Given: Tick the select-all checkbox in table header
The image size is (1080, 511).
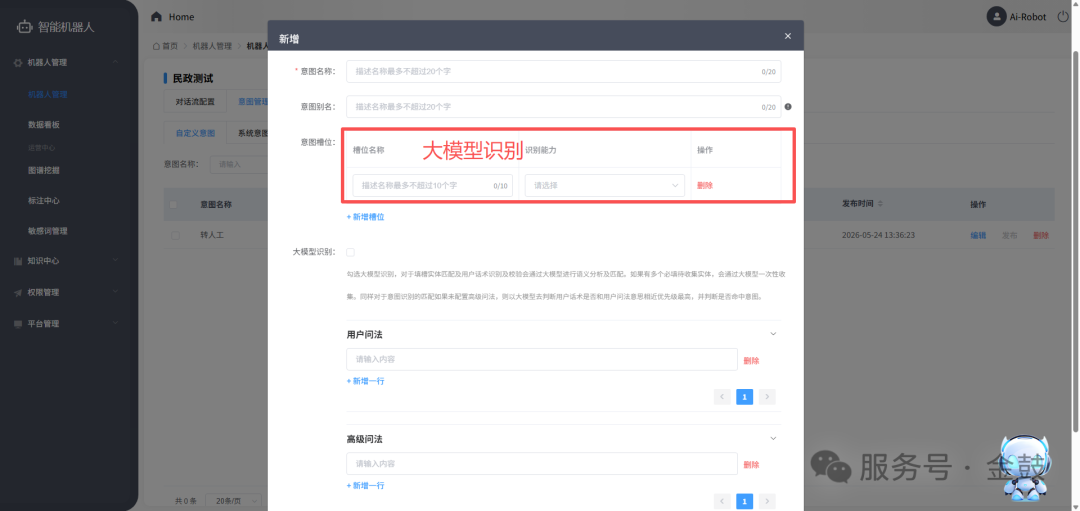Looking at the screenshot, I should coord(174,205).
